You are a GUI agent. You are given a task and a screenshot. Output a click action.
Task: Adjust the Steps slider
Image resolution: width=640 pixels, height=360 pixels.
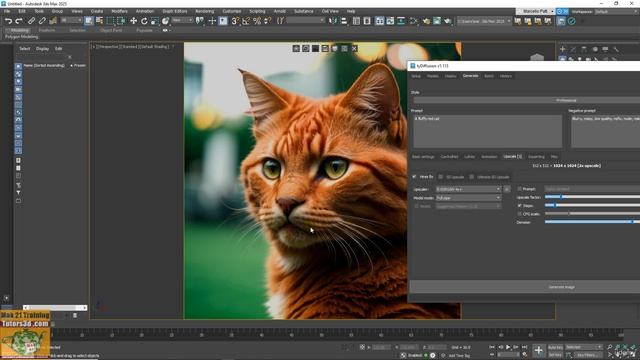point(592,205)
